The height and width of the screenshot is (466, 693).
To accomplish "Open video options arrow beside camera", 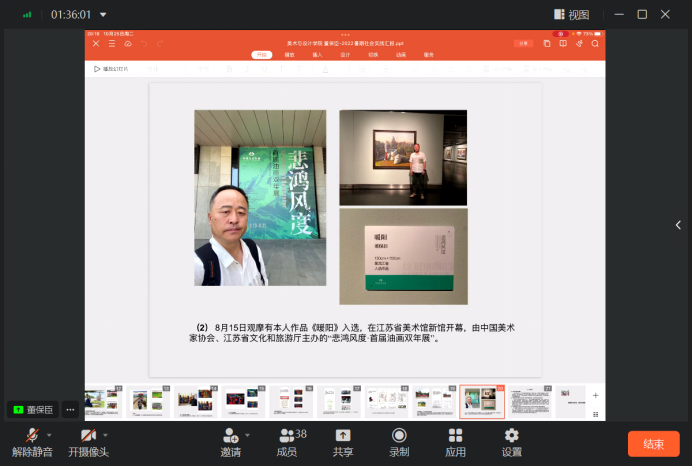I will [x=105, y=435].
